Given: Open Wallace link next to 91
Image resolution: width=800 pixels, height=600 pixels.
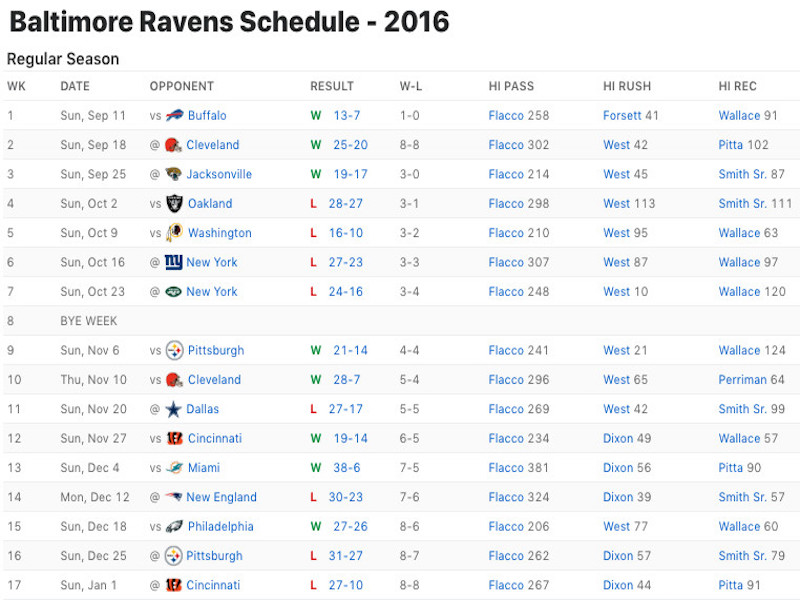Looking at the screenshot, I should (x=739, y=115).
